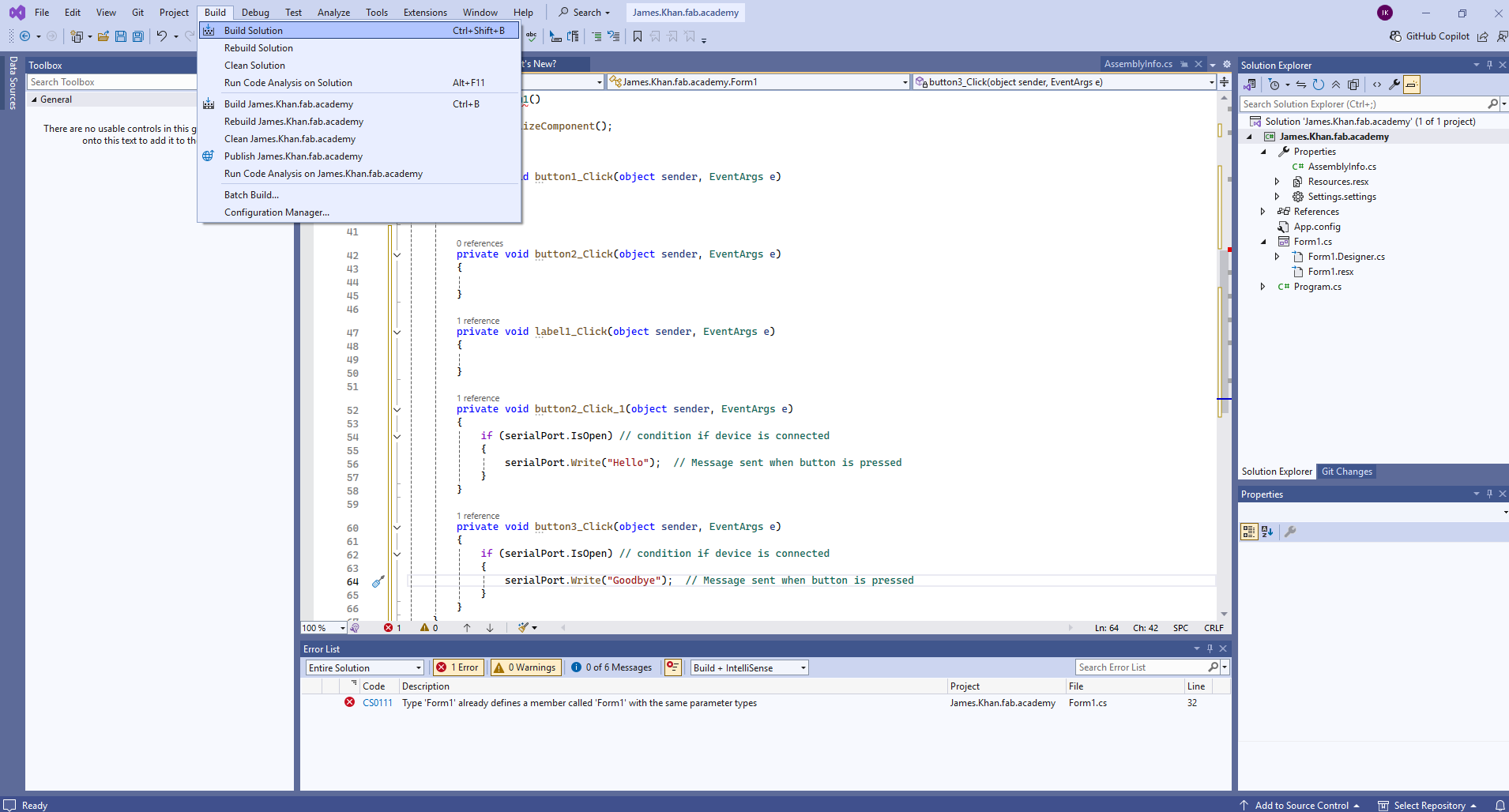Toggle the 0 Warnings filter button
Image resolution: width=1509 pixels, height=812 pixels.
tap(525, 667)
